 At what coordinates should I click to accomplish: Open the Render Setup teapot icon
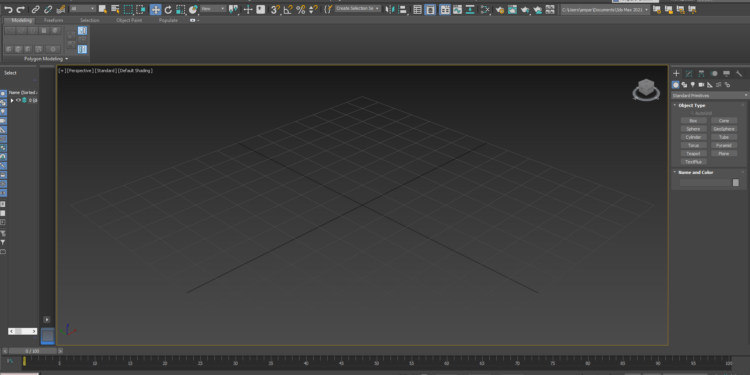pos(500,9)
